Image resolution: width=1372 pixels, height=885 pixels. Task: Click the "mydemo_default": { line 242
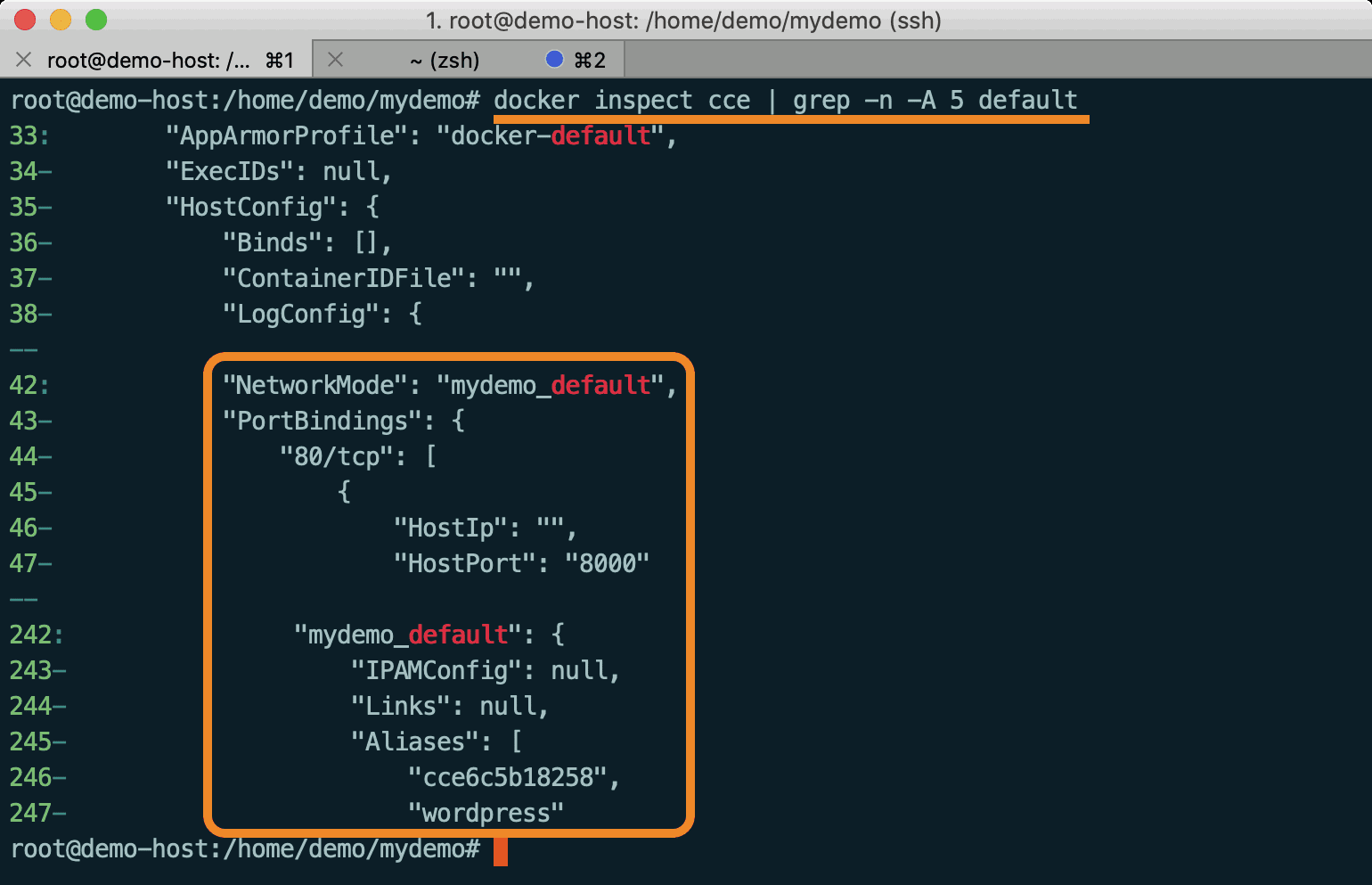429,635
